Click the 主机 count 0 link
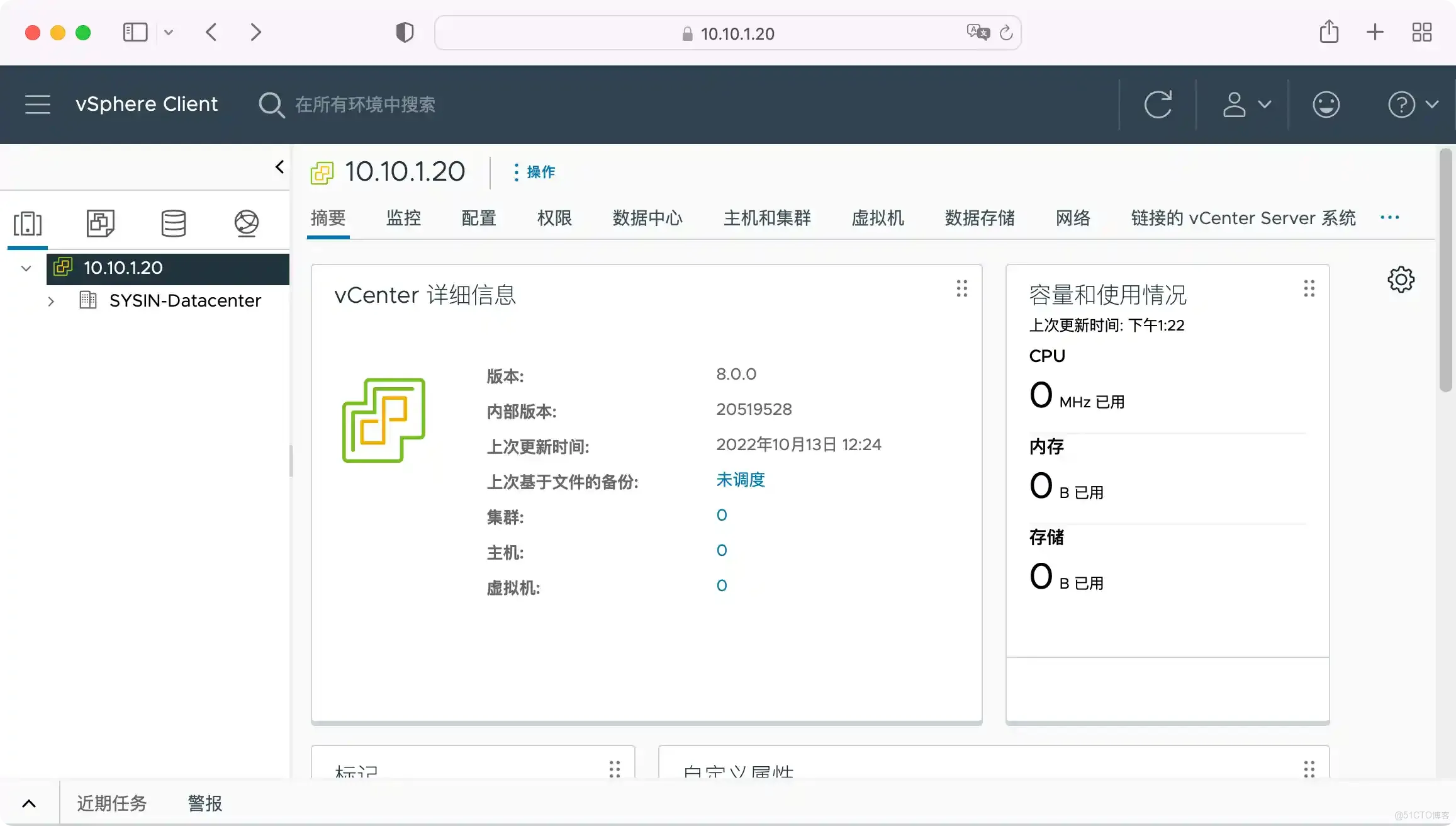 pos(722,550)
